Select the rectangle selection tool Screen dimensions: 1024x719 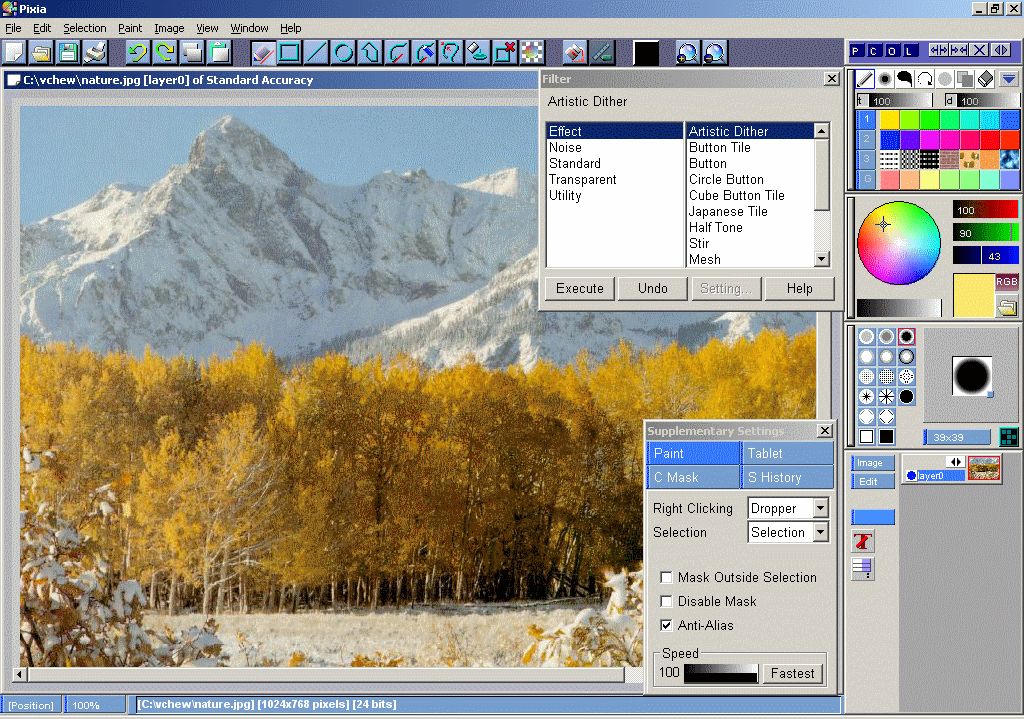289,52
